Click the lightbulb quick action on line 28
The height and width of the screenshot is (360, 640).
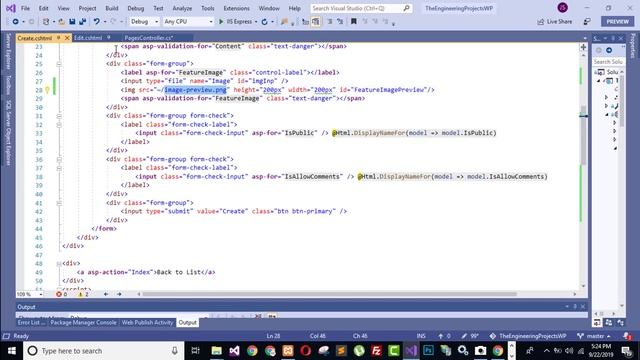[47, 90]
